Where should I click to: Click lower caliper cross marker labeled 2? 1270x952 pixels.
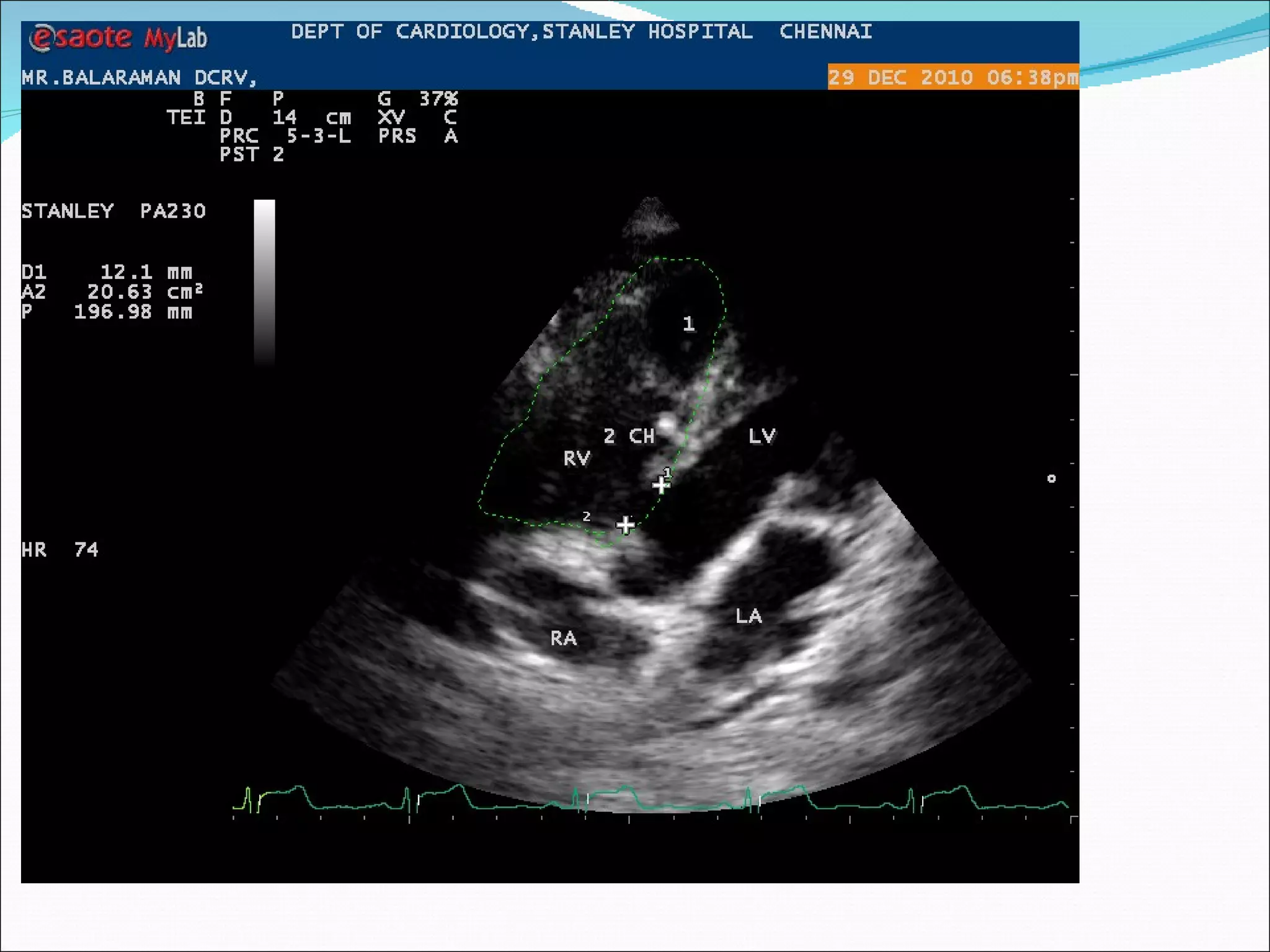625,525
